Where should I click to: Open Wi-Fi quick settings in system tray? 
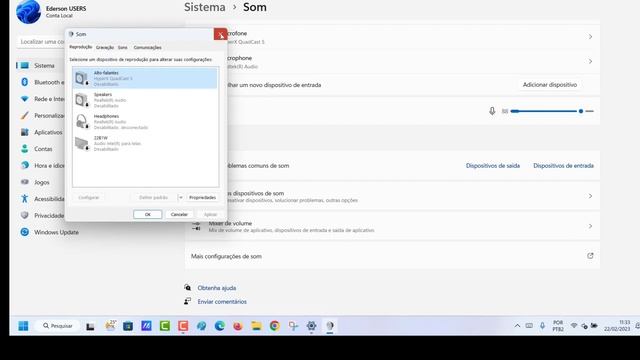point(574,326)
